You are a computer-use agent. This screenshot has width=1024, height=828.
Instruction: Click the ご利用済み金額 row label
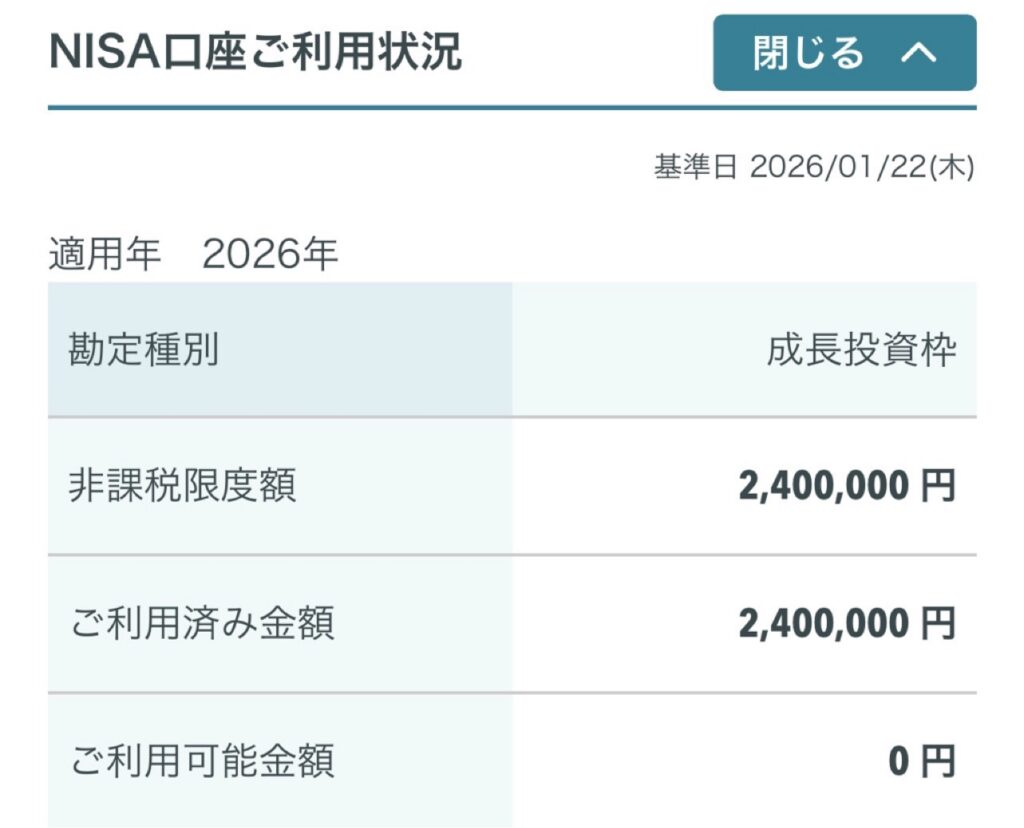pyautogui.click(x=201, y=623)
